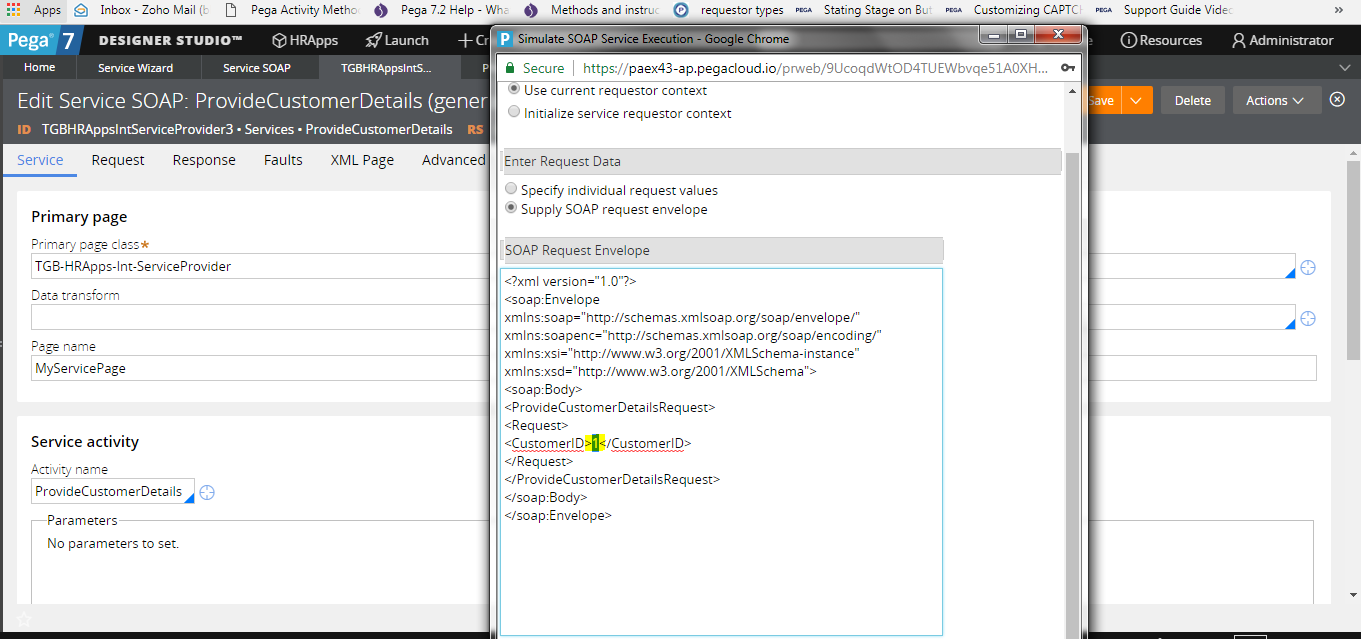Image resolution: width=1361 pixels, height=639 pixels.
Task: Click the Enter Request Data header
Action: (x=780, y=161)
